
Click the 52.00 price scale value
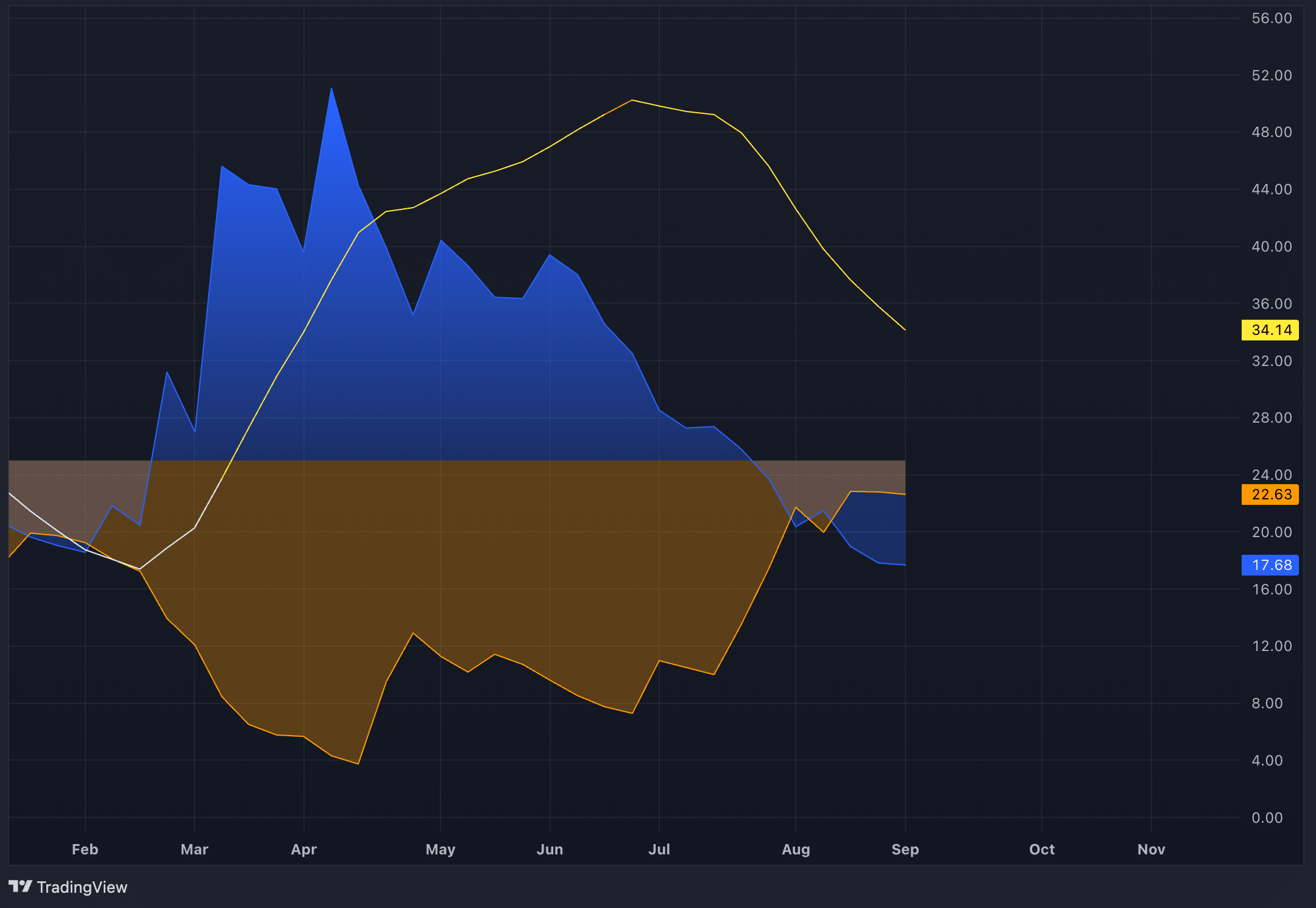[x=1272, y=76]
